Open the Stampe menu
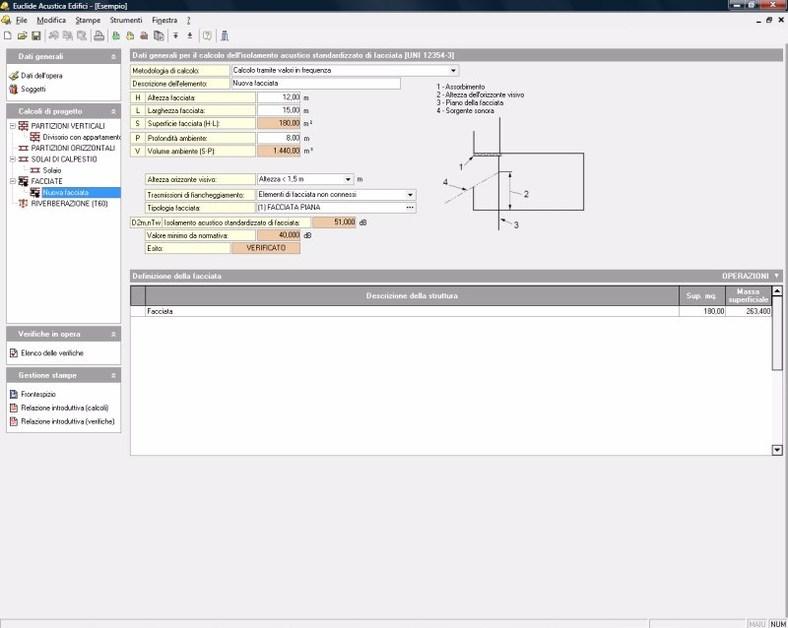 (x=88, y=20)
